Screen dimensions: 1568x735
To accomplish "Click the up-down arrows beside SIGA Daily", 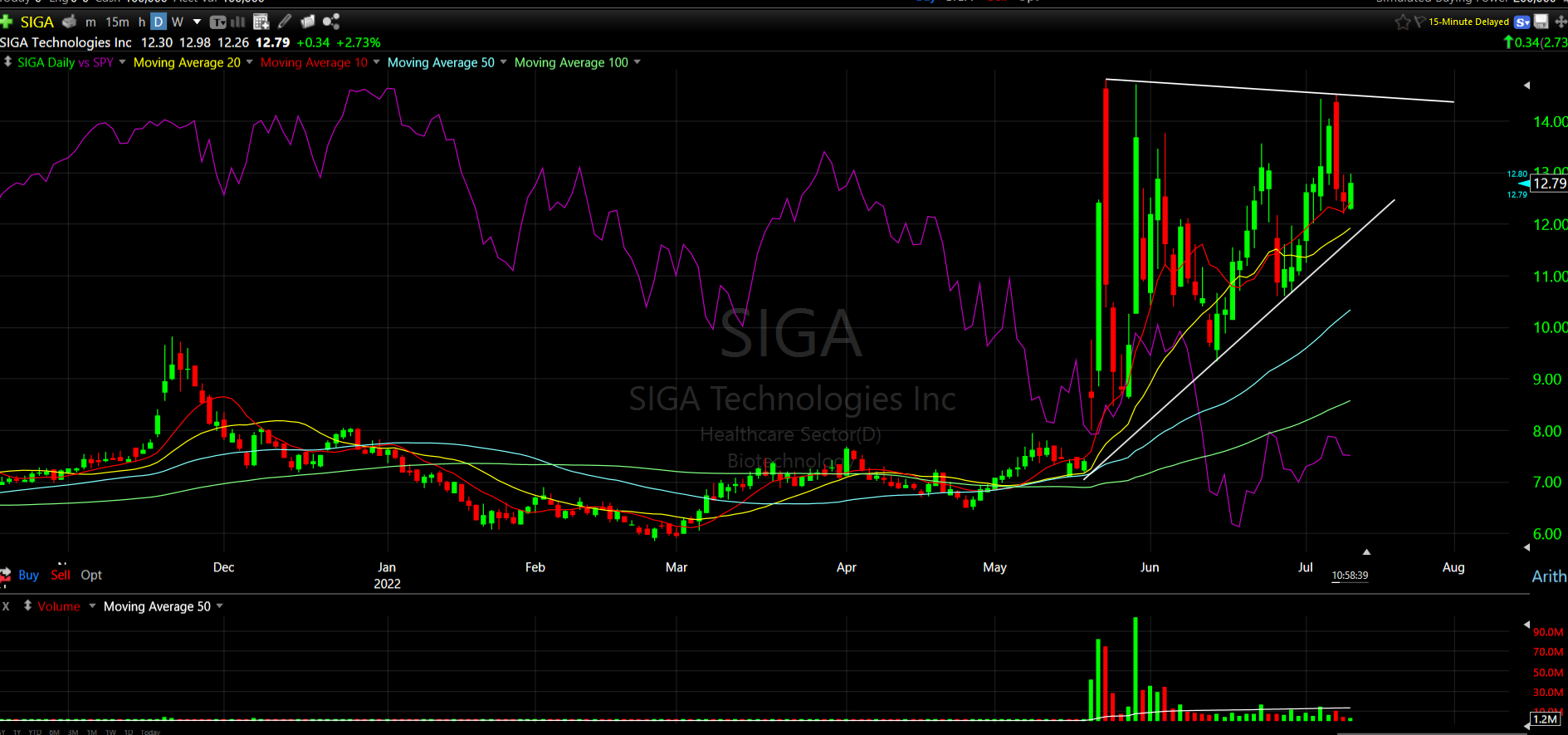I will coord(8,62).
